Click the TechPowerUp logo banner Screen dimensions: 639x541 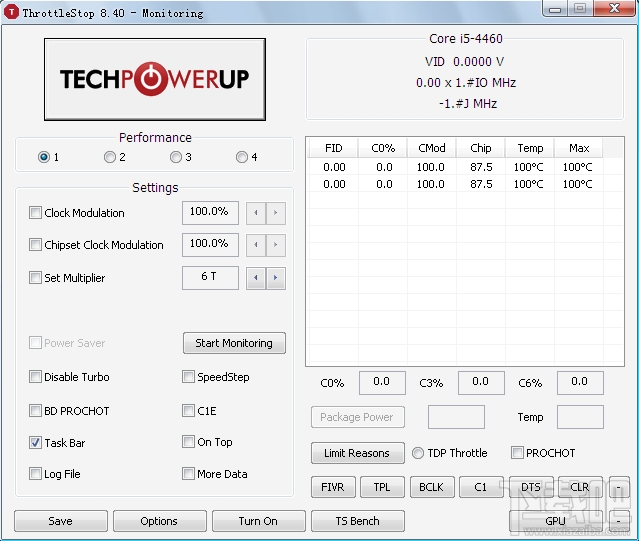[x=155, y=79]
